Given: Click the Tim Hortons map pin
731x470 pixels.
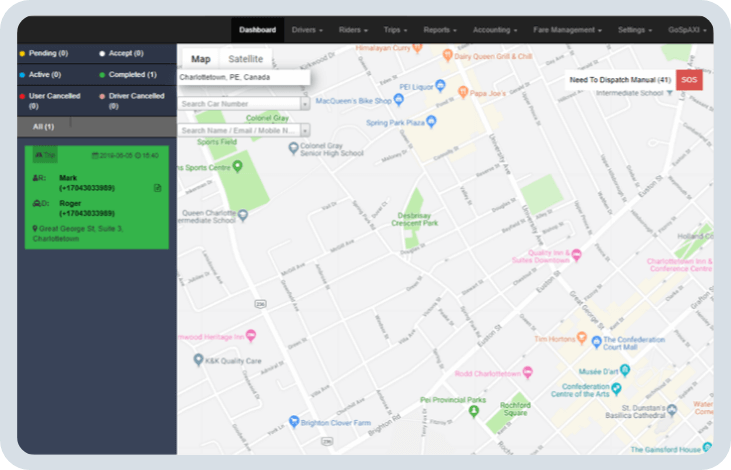Looking at the screenshot, I should 581,338.
